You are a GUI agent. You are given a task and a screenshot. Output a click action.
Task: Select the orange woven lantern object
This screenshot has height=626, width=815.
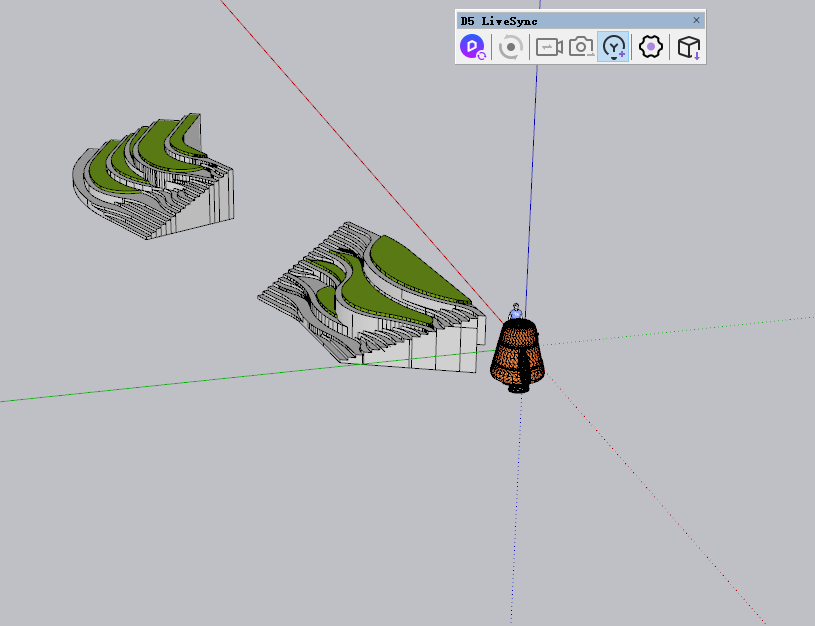(517, 357)
